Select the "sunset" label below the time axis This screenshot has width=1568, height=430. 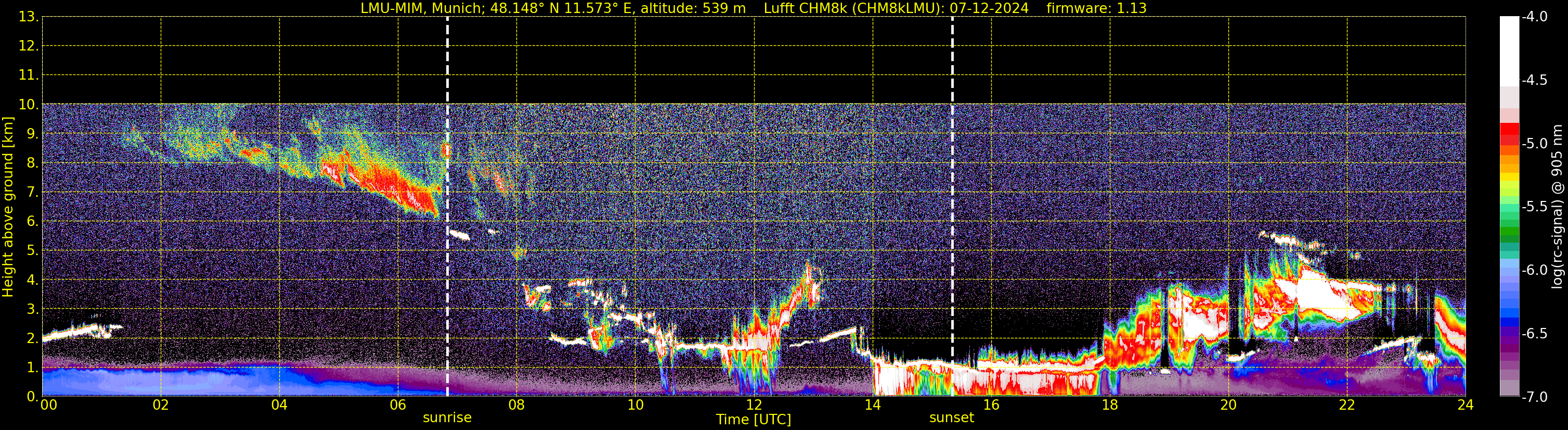(951, 418)
